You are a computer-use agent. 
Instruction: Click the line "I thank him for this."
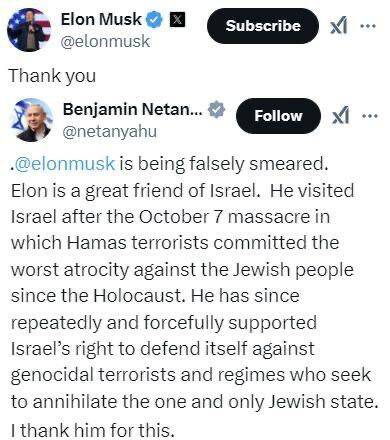click(x=93, y=430)
